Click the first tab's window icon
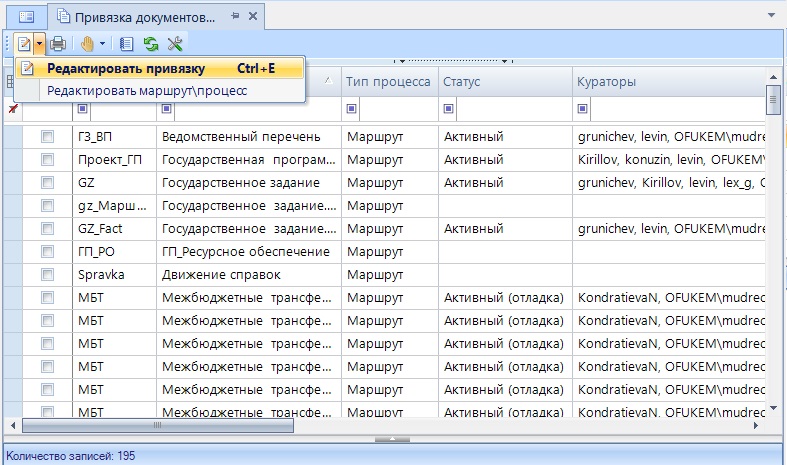 coord(26,16)
